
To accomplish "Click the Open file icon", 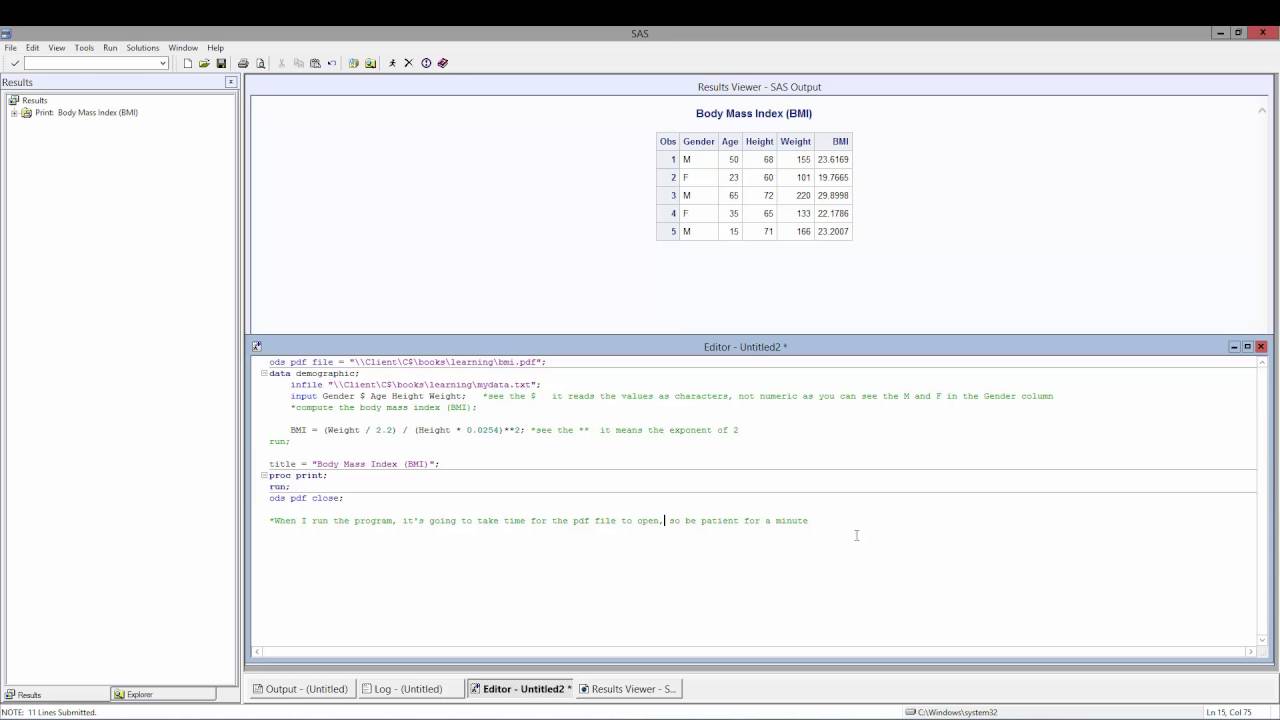I will pyautogui.click(x=204, y=63).
